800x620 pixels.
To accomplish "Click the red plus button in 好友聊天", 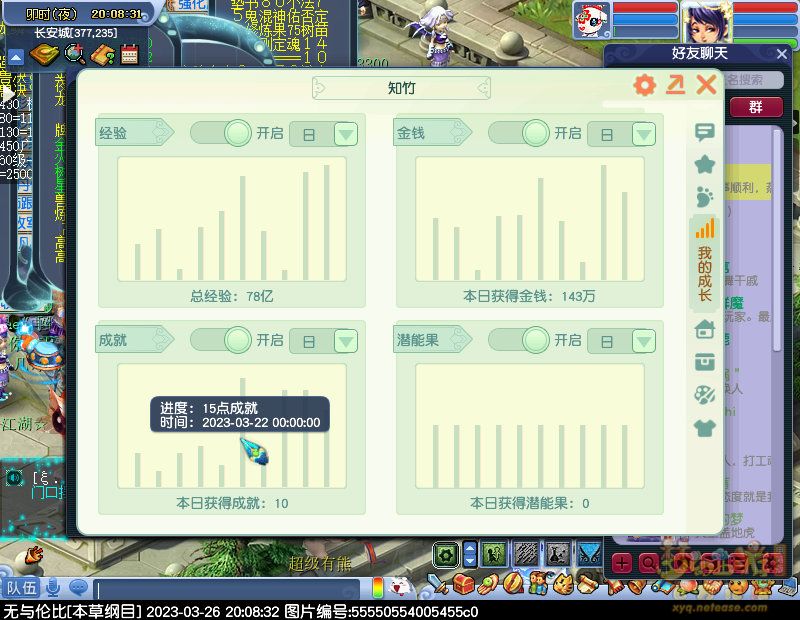I will [622, 564].
